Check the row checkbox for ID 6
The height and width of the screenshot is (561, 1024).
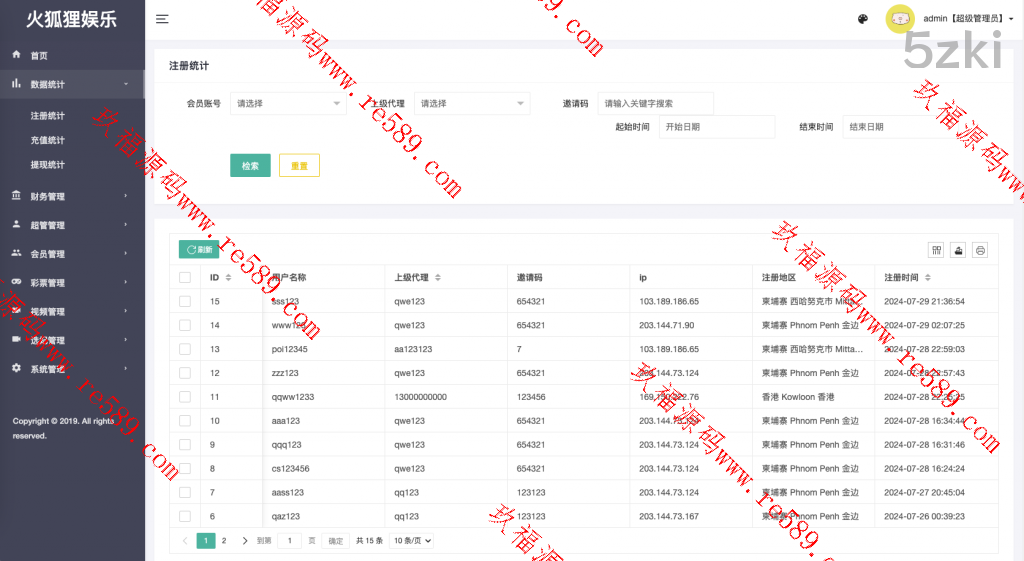click(185, 517)
